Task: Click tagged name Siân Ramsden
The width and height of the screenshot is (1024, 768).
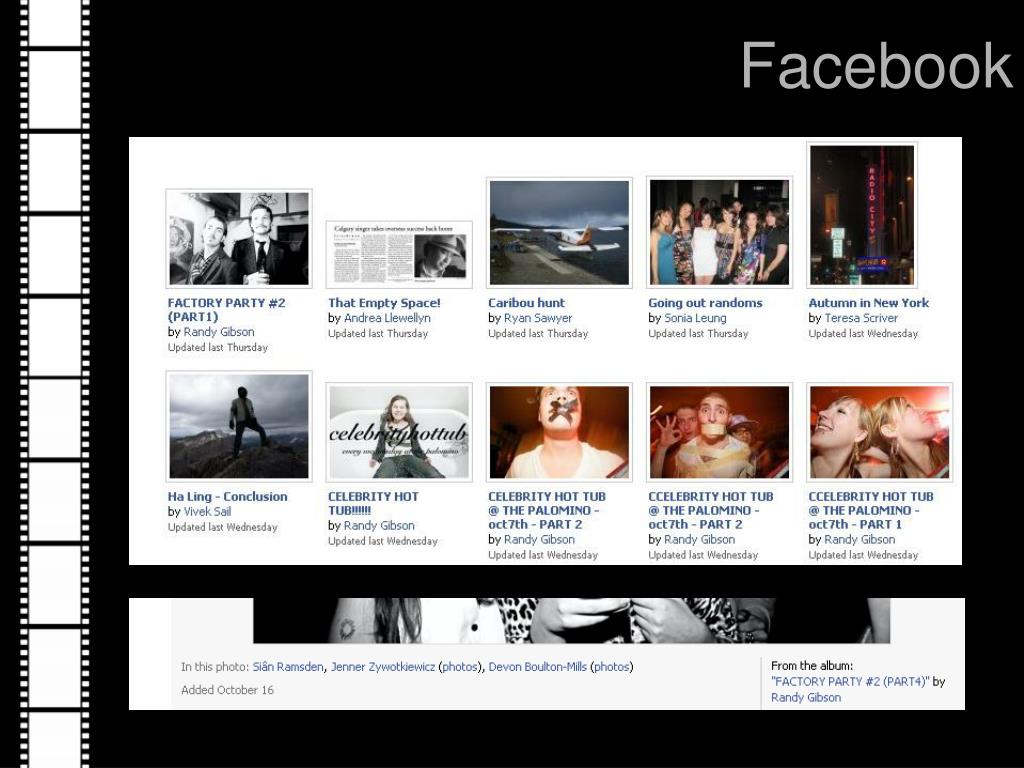Action: [288, 667]
